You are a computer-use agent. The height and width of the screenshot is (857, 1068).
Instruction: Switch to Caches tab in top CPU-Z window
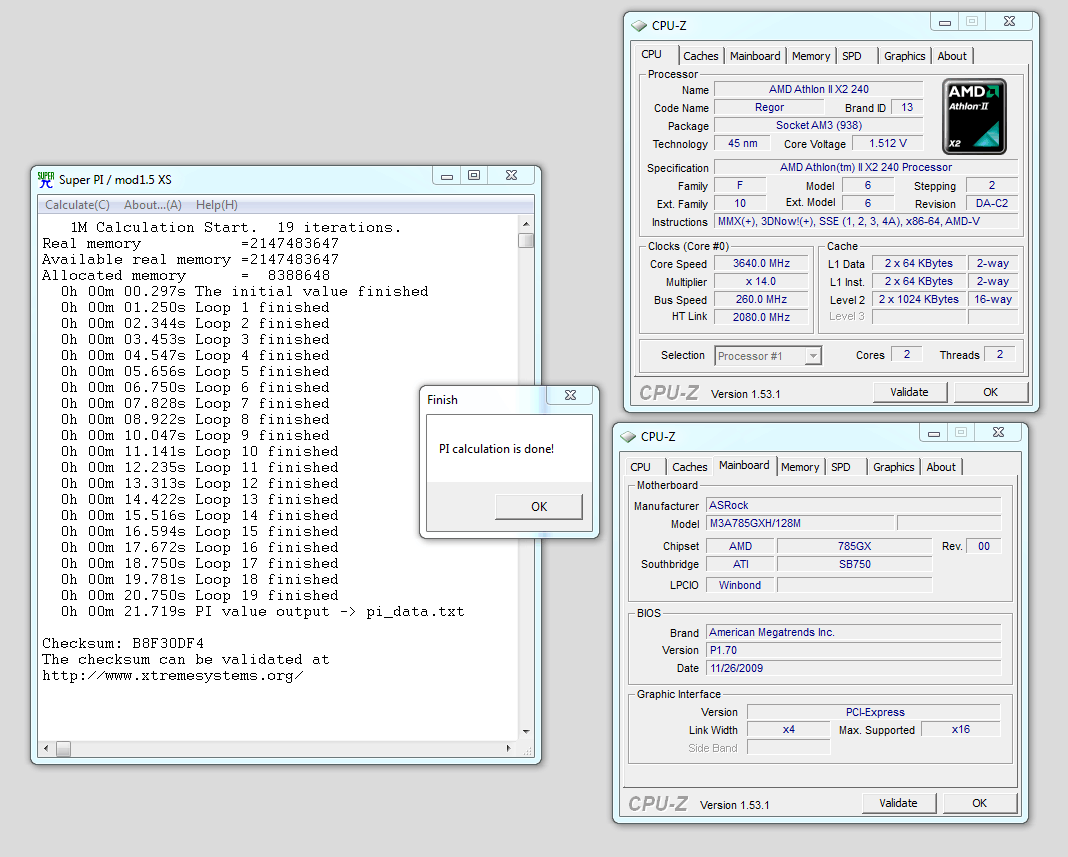pos(701,57)
